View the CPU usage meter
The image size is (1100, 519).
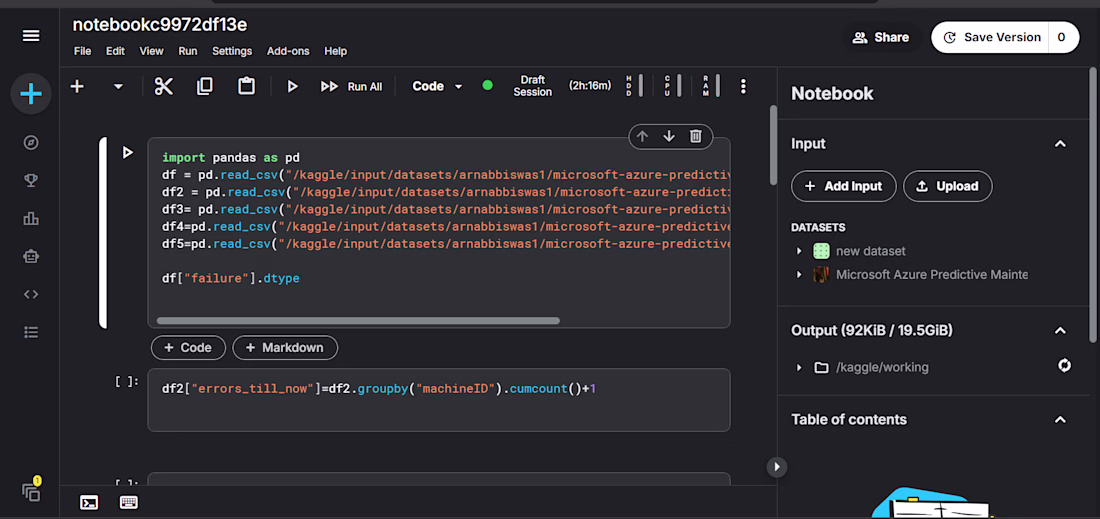(673, 86)
